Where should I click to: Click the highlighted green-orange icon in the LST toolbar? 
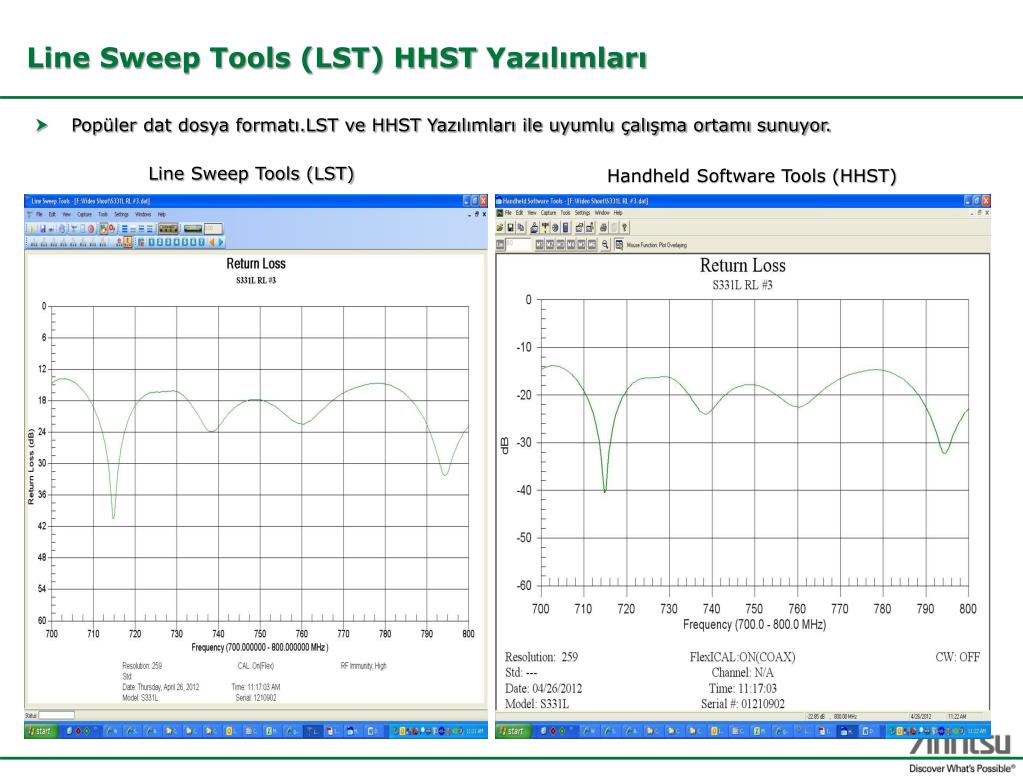point(104,228)
